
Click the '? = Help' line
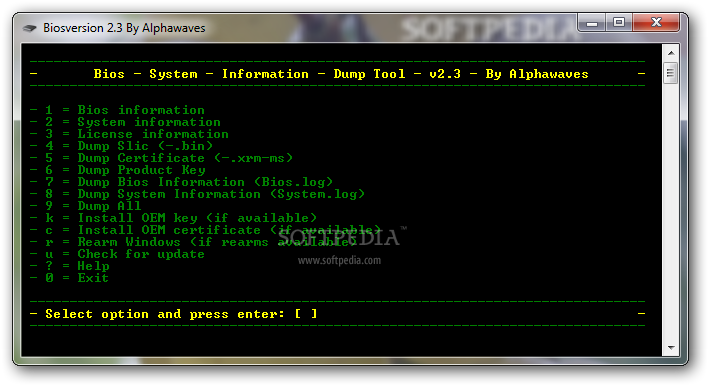[70, 266]
